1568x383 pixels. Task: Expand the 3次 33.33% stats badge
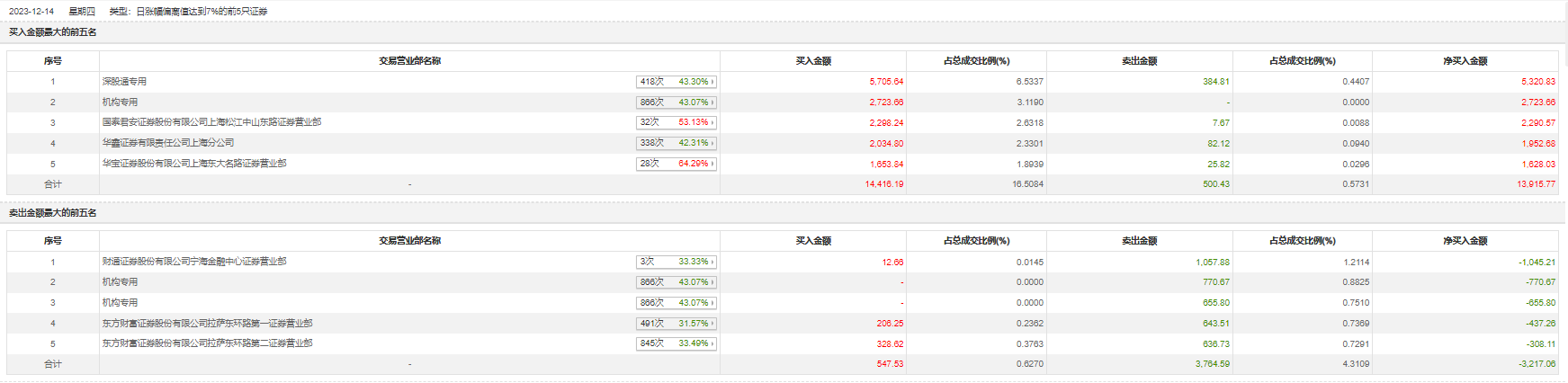click(x=676, y=262)
